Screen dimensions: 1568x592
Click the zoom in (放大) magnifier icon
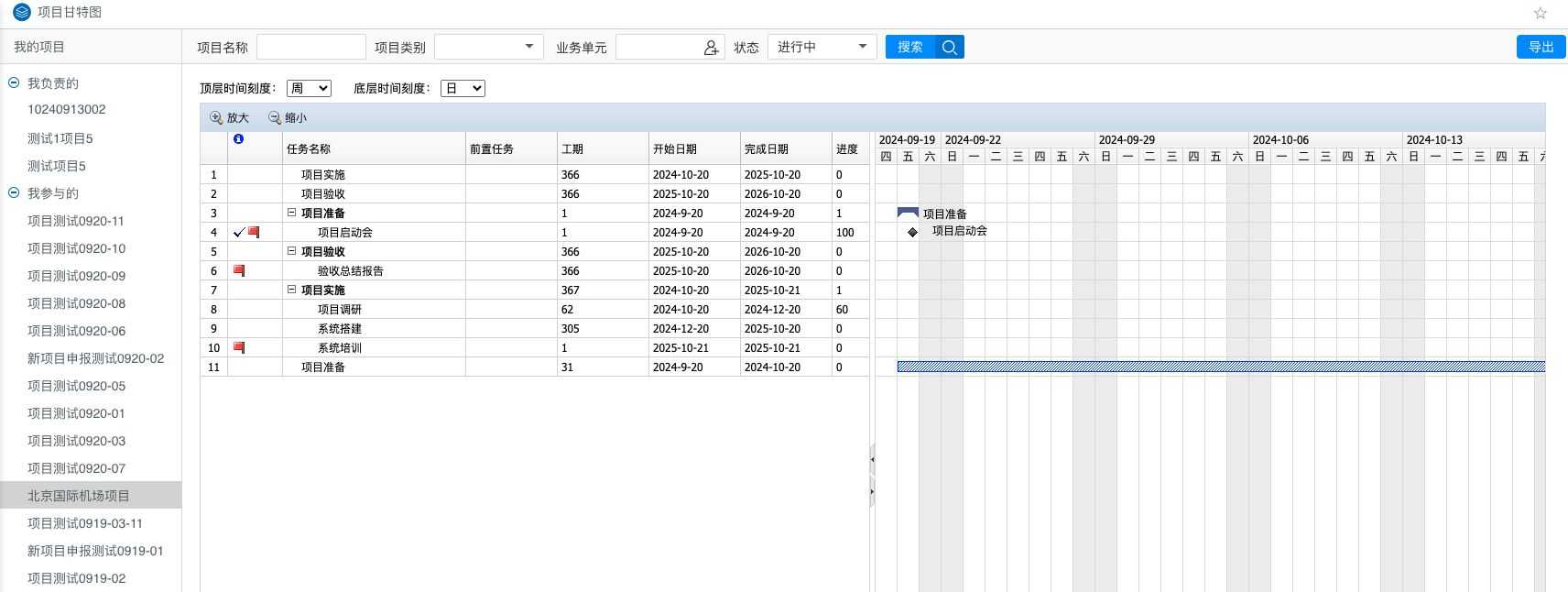(x=216, y=118)
